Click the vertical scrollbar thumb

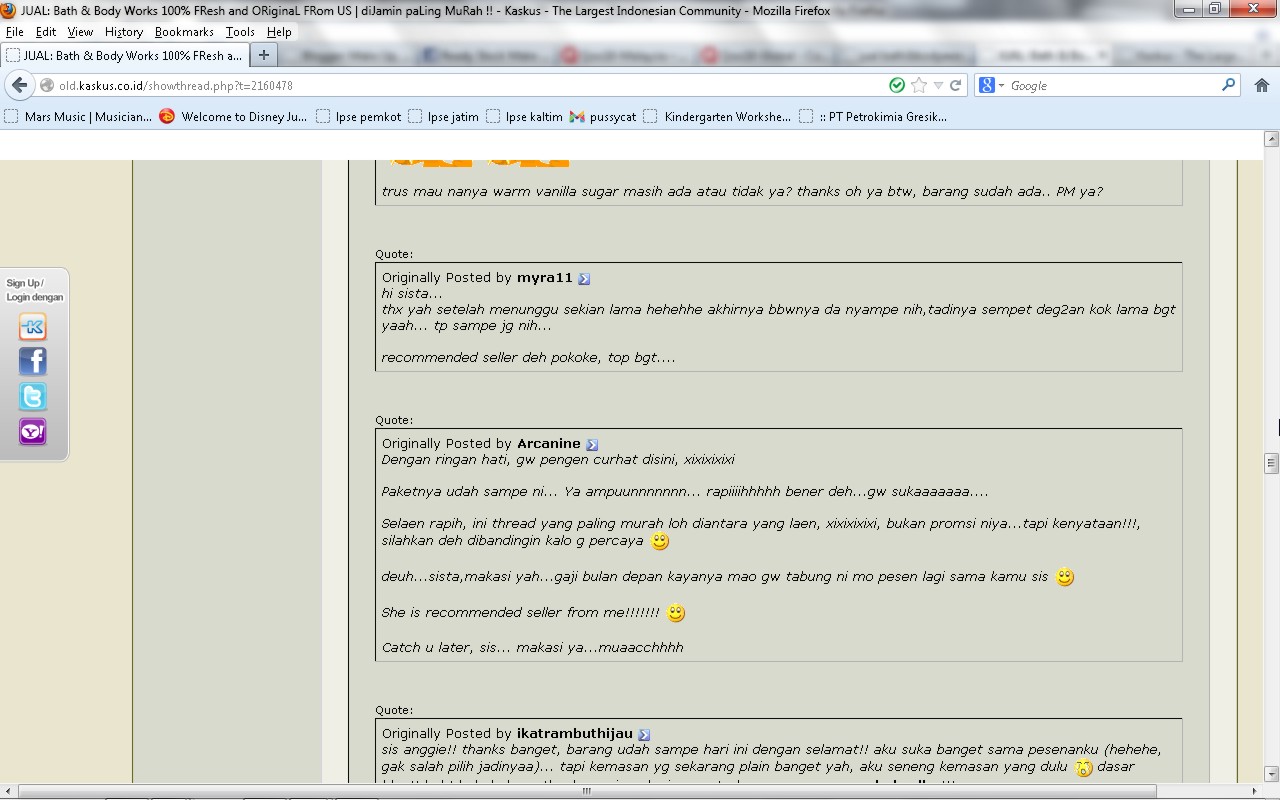[x=1271, y=463]
